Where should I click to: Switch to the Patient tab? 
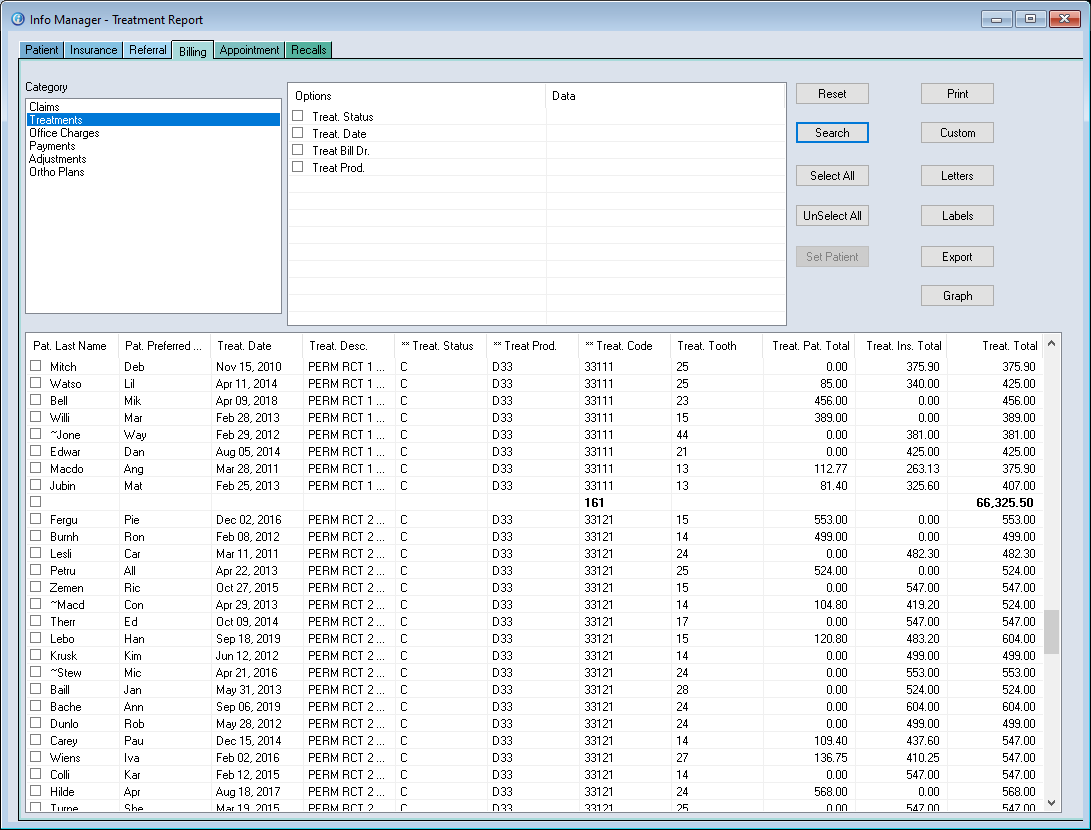pos(42,50)
